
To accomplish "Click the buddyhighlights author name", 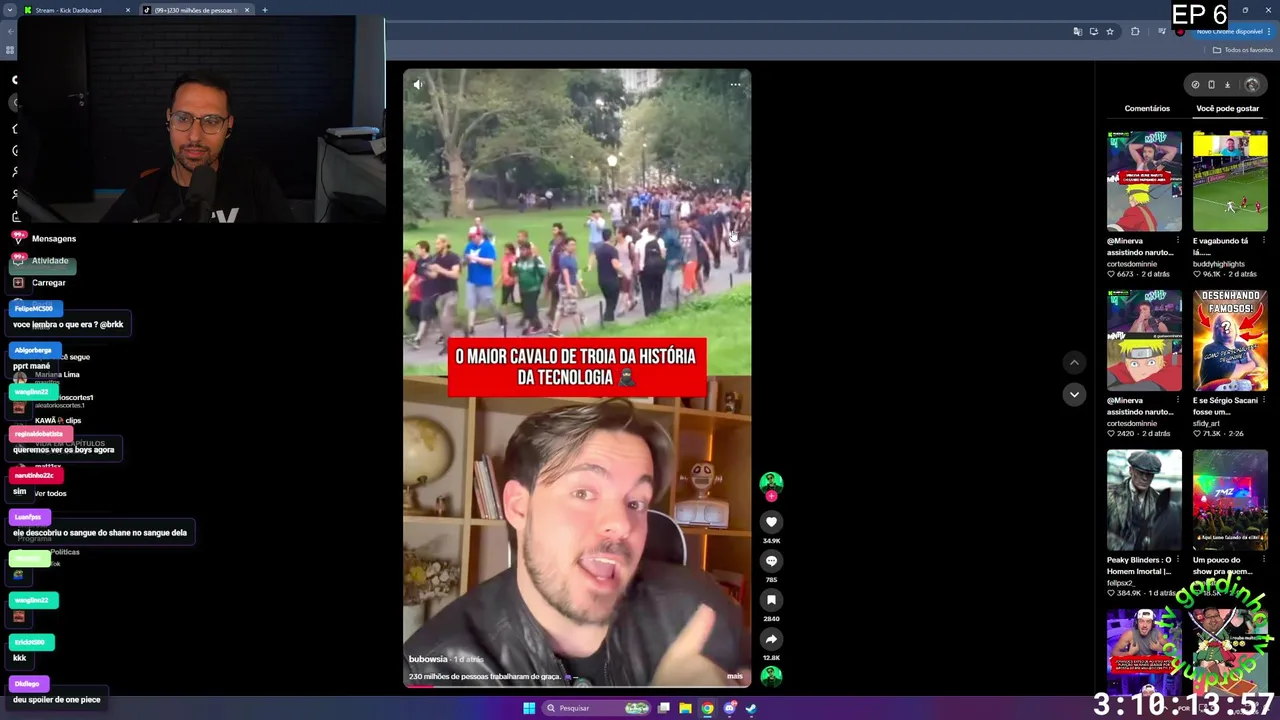I will pos(1218,264).
